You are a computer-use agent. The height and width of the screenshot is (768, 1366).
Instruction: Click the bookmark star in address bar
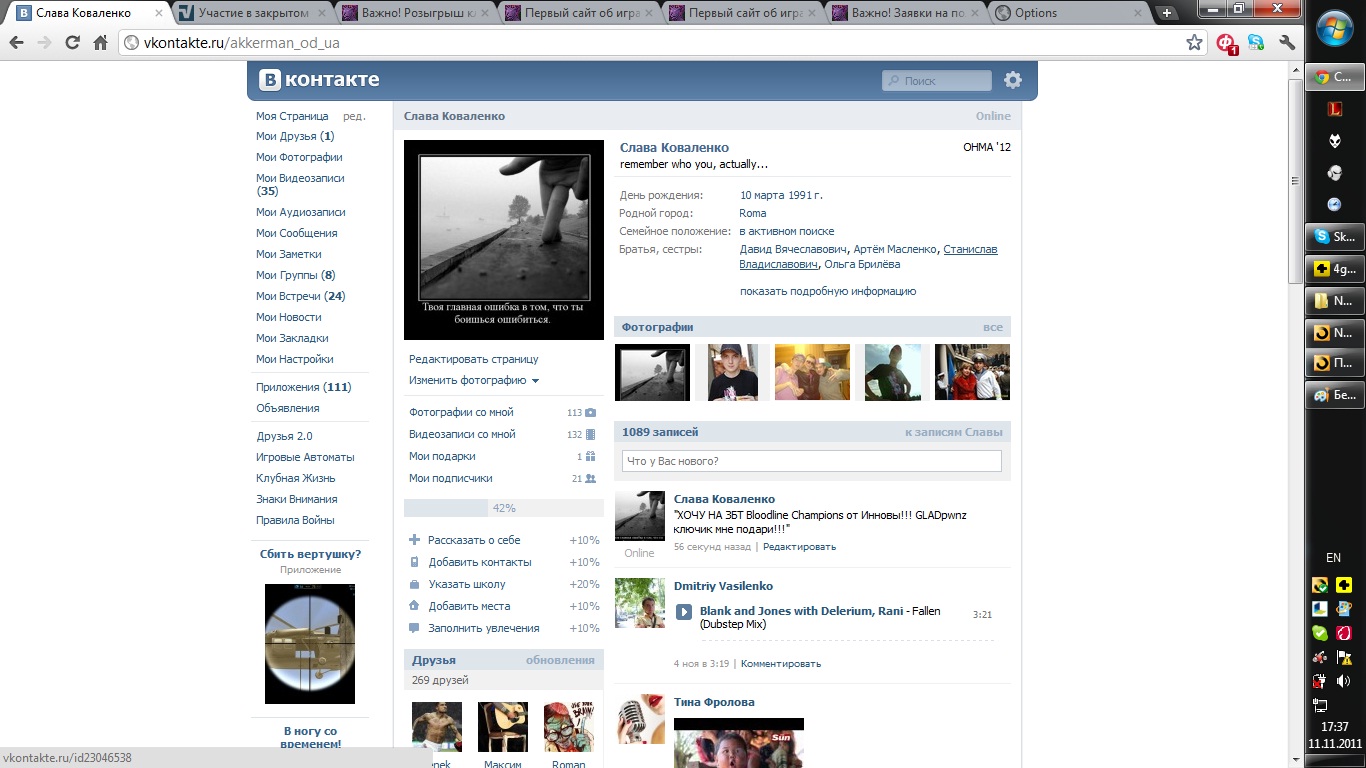coord(1194,43)
